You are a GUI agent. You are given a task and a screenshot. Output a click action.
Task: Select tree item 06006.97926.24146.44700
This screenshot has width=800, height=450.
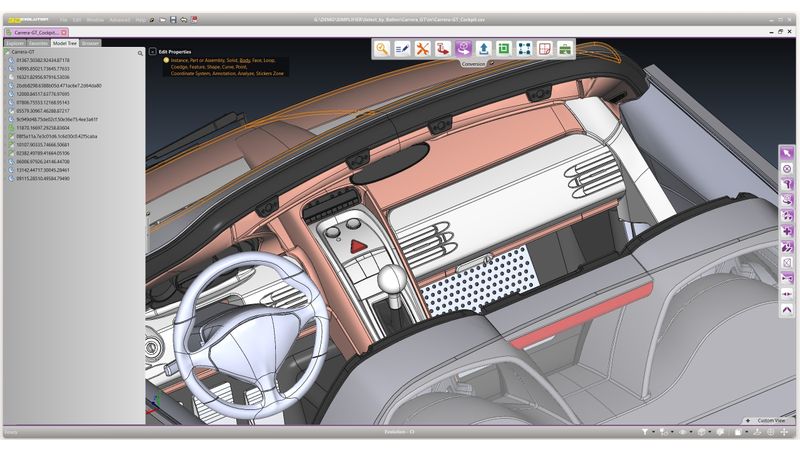click(43, 162)
